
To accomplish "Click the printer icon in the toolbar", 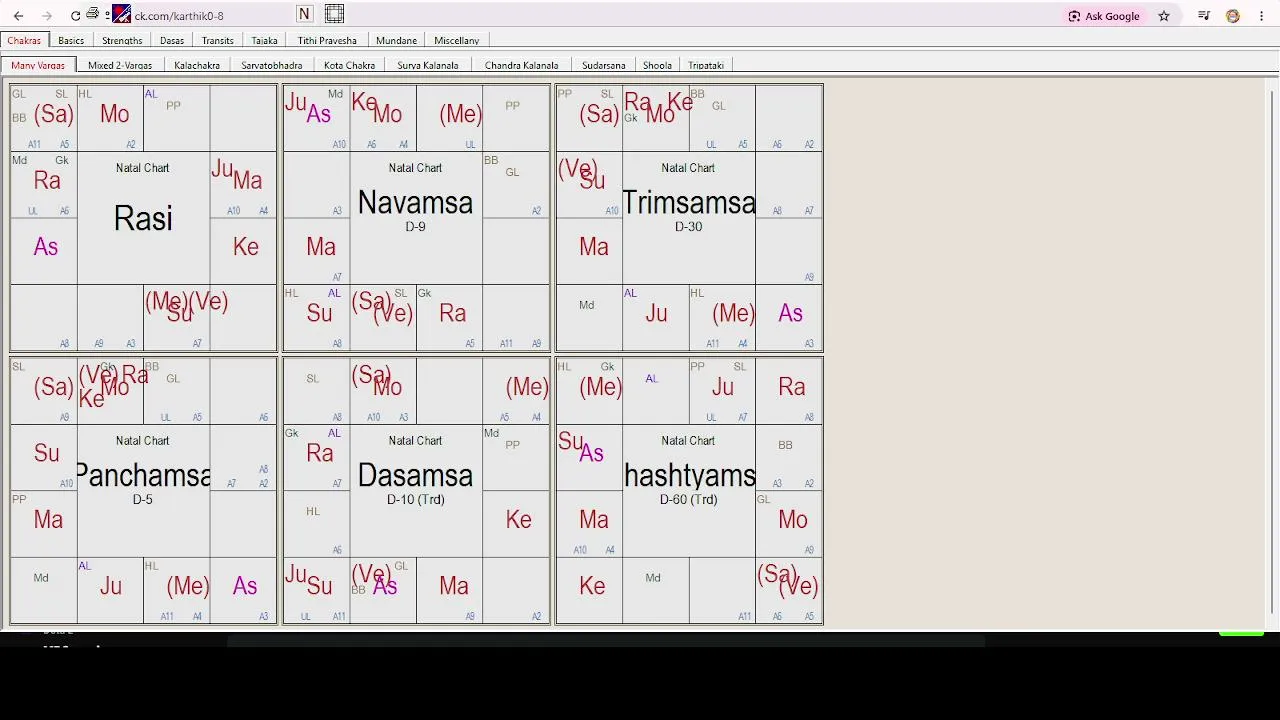I will click(x=93, y=14).
